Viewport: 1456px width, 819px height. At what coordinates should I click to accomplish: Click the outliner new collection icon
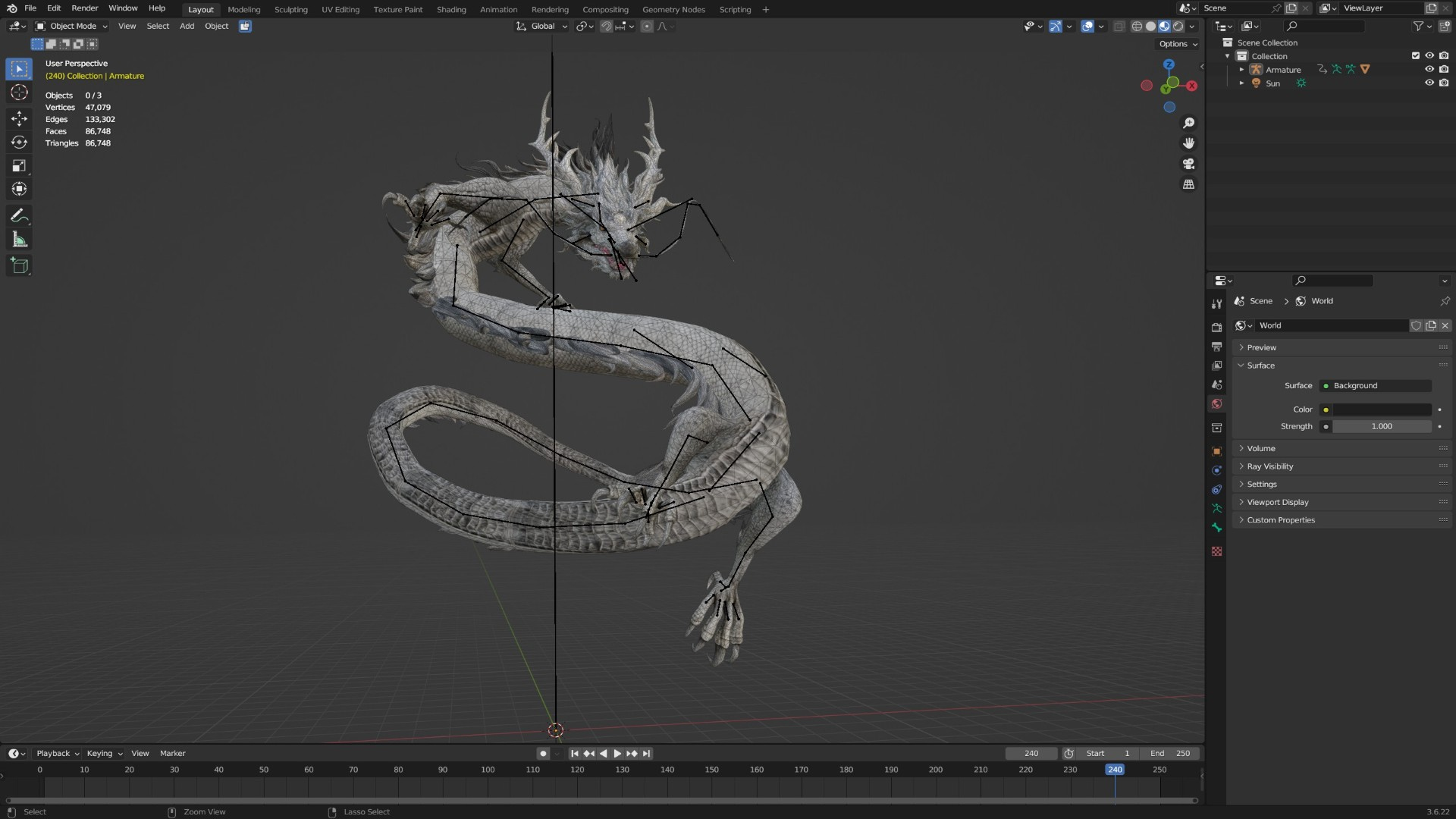(1444, 27)
